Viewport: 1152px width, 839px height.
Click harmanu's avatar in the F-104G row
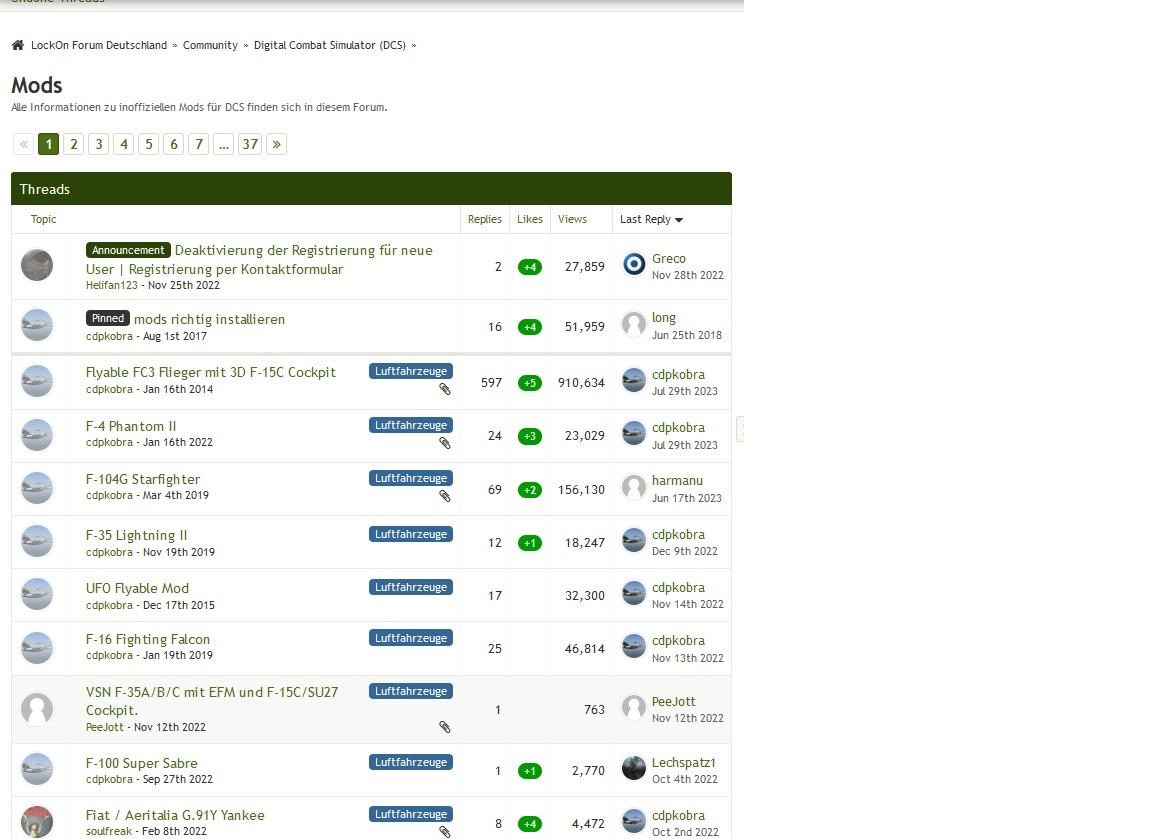click(x=633, y=486)
